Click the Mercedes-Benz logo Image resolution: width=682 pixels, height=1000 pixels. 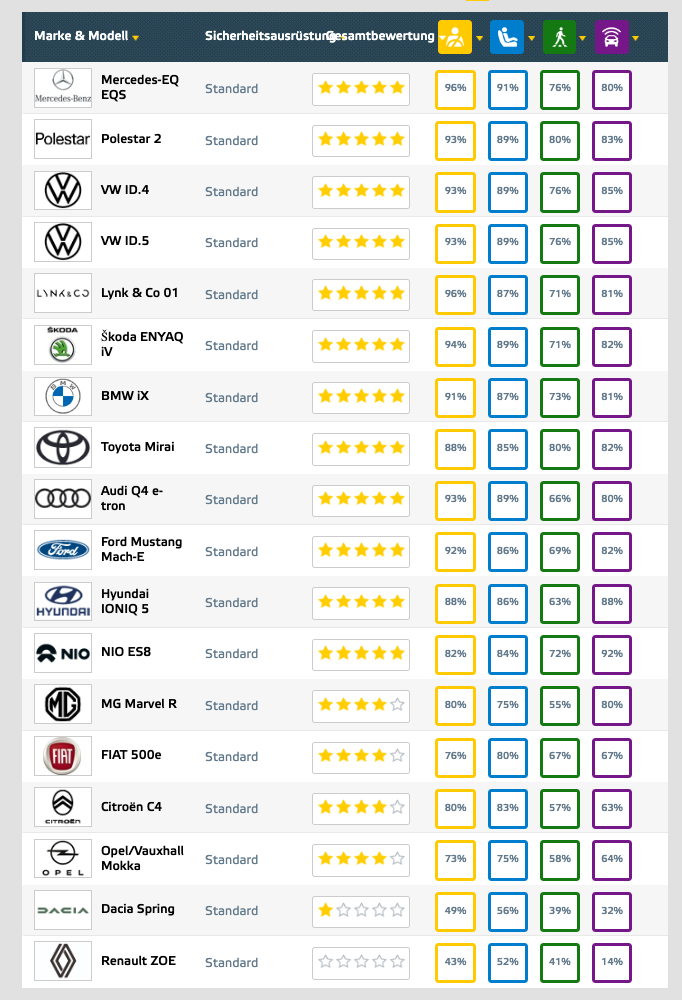click(63, 88)
